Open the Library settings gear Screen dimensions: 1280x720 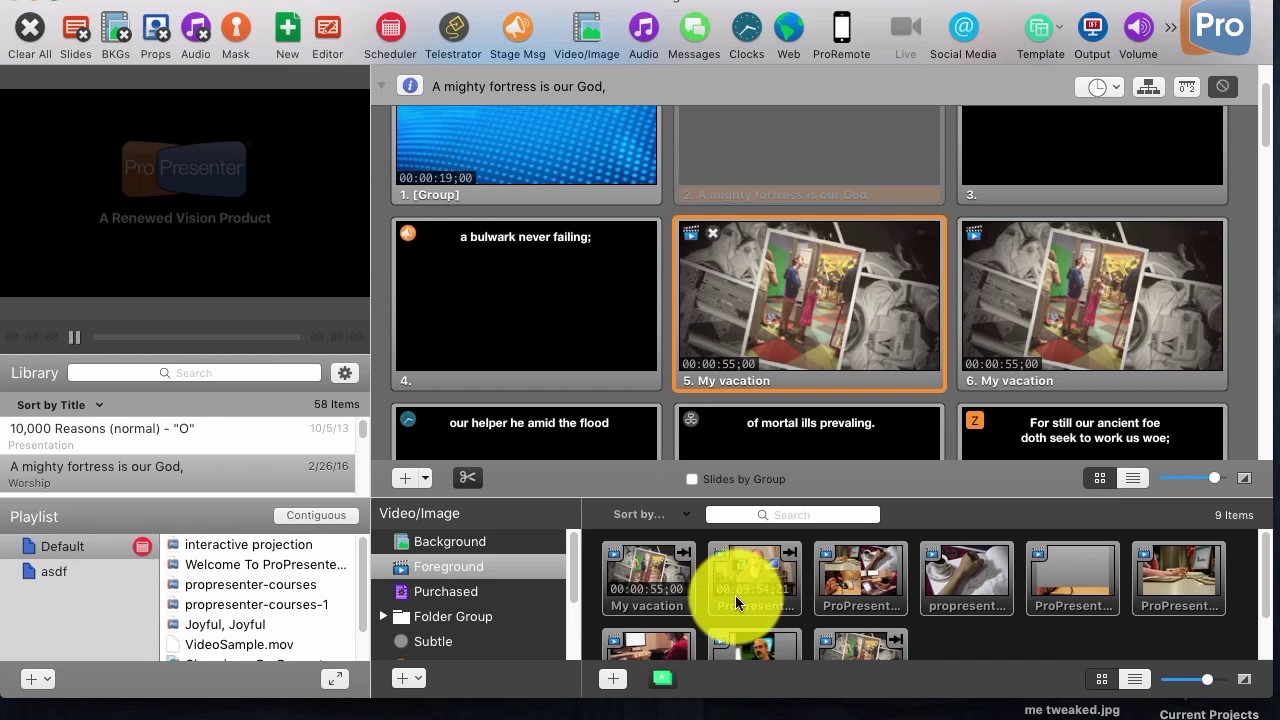(x=345, y=373)
